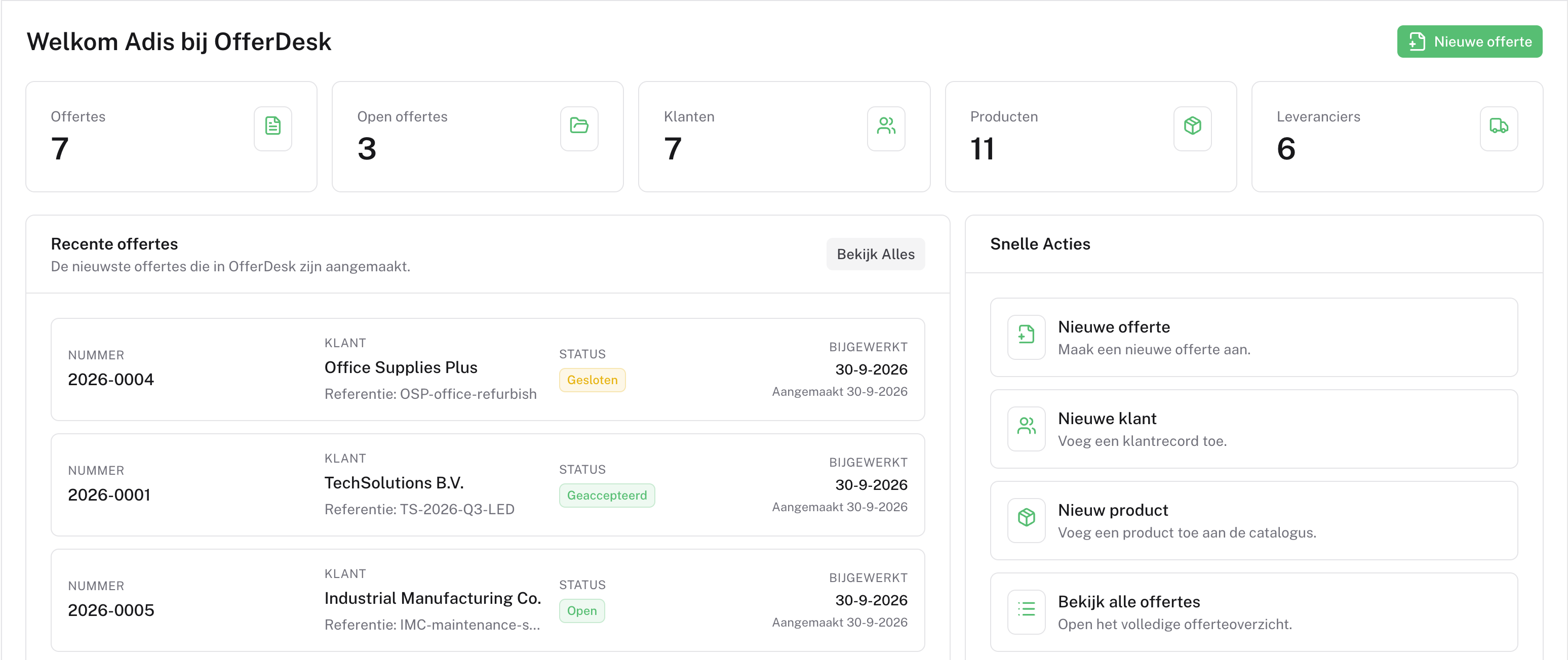Click the Leveranciers count 6
The height and width of the screenshot is (660, 1568).
(x=1285, y=149)
